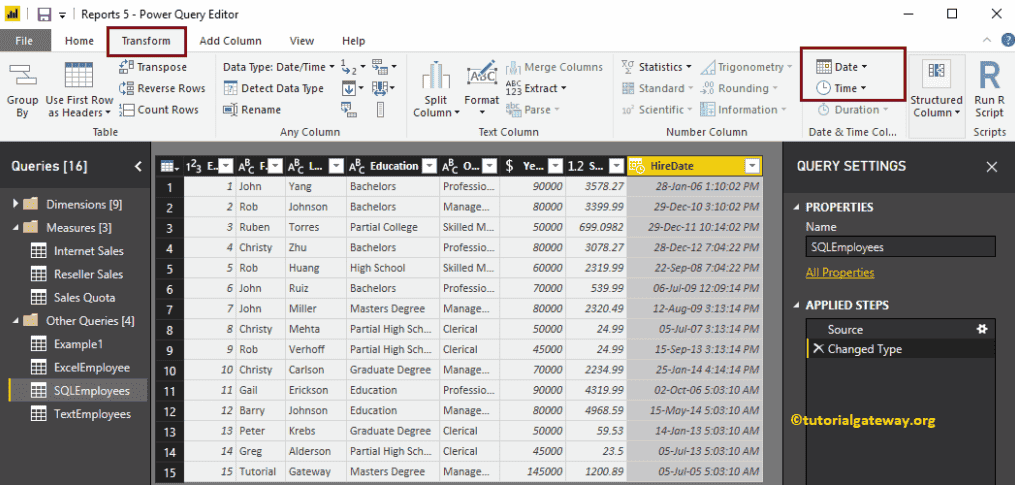The height and width of the screenshot is (485, 1015).
Task: Expand the Dimensions folder
Action: (x=16, y=204)
